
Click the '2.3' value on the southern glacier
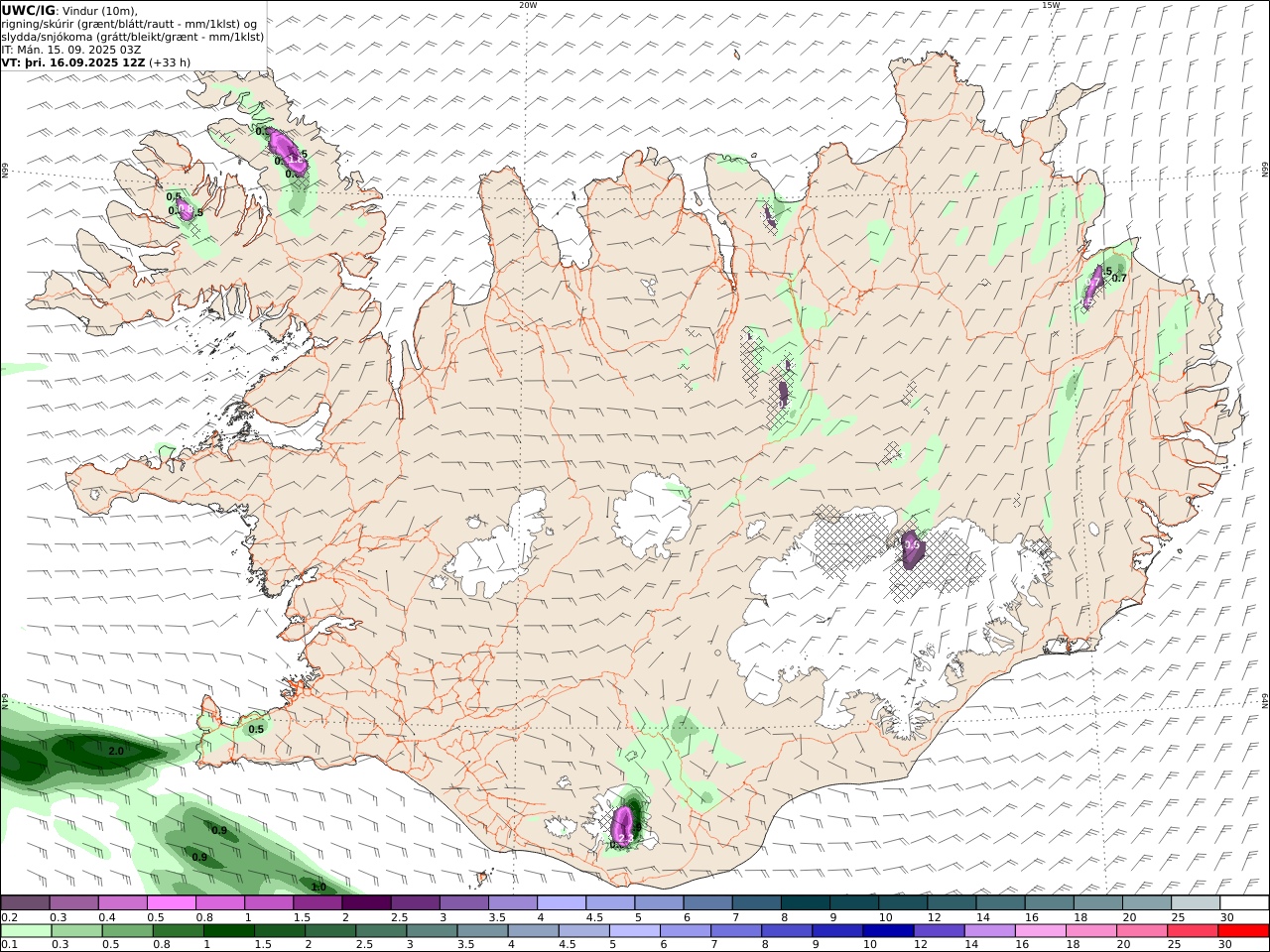click(x=625, y=839)
